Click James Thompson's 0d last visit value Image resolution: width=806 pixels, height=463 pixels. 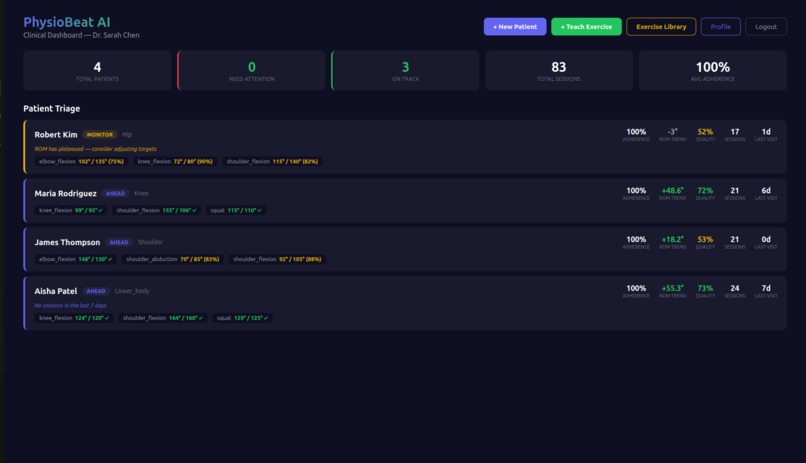pos(766,239)
